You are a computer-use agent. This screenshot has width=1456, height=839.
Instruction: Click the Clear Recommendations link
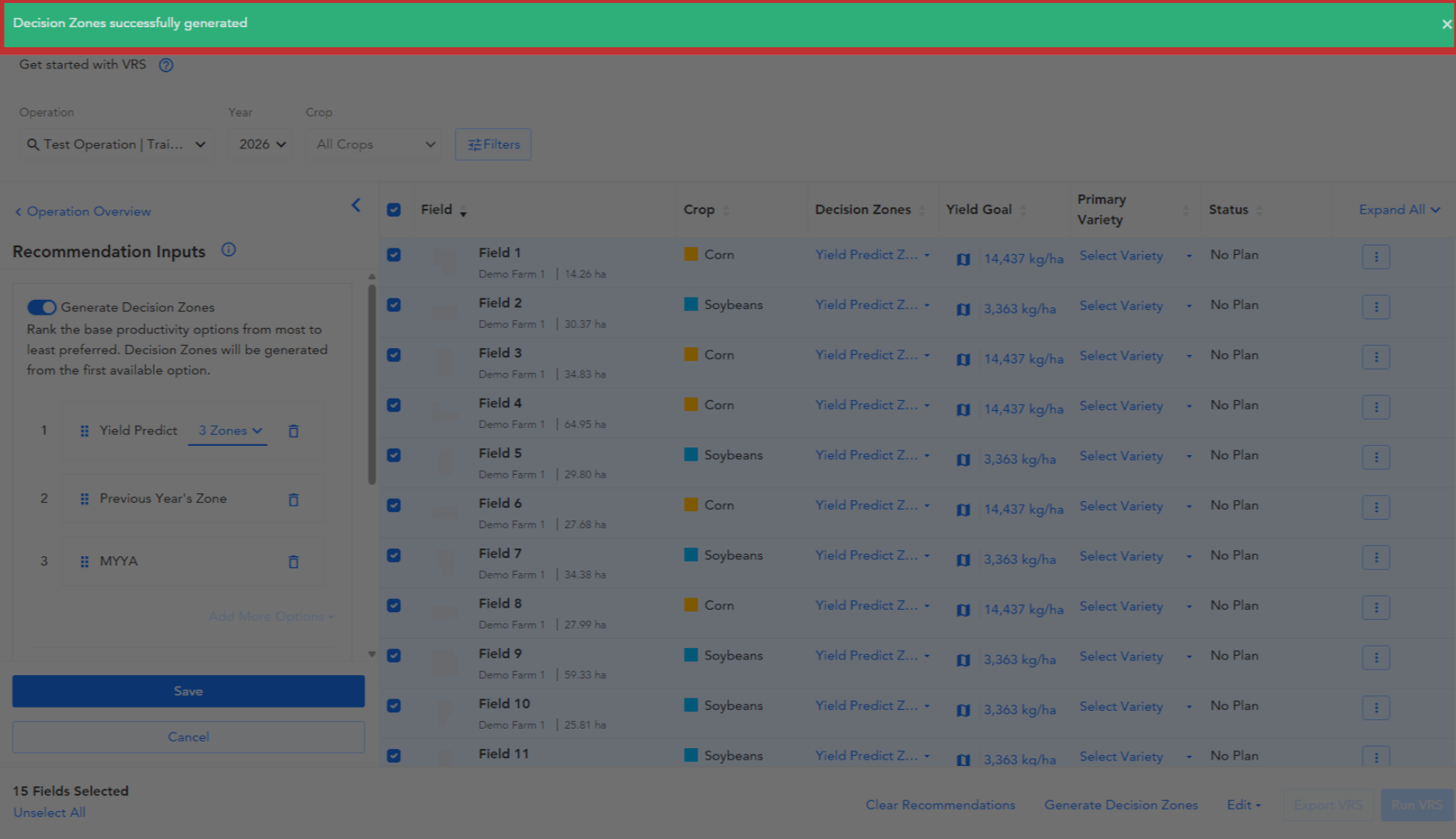click(940, 806)
